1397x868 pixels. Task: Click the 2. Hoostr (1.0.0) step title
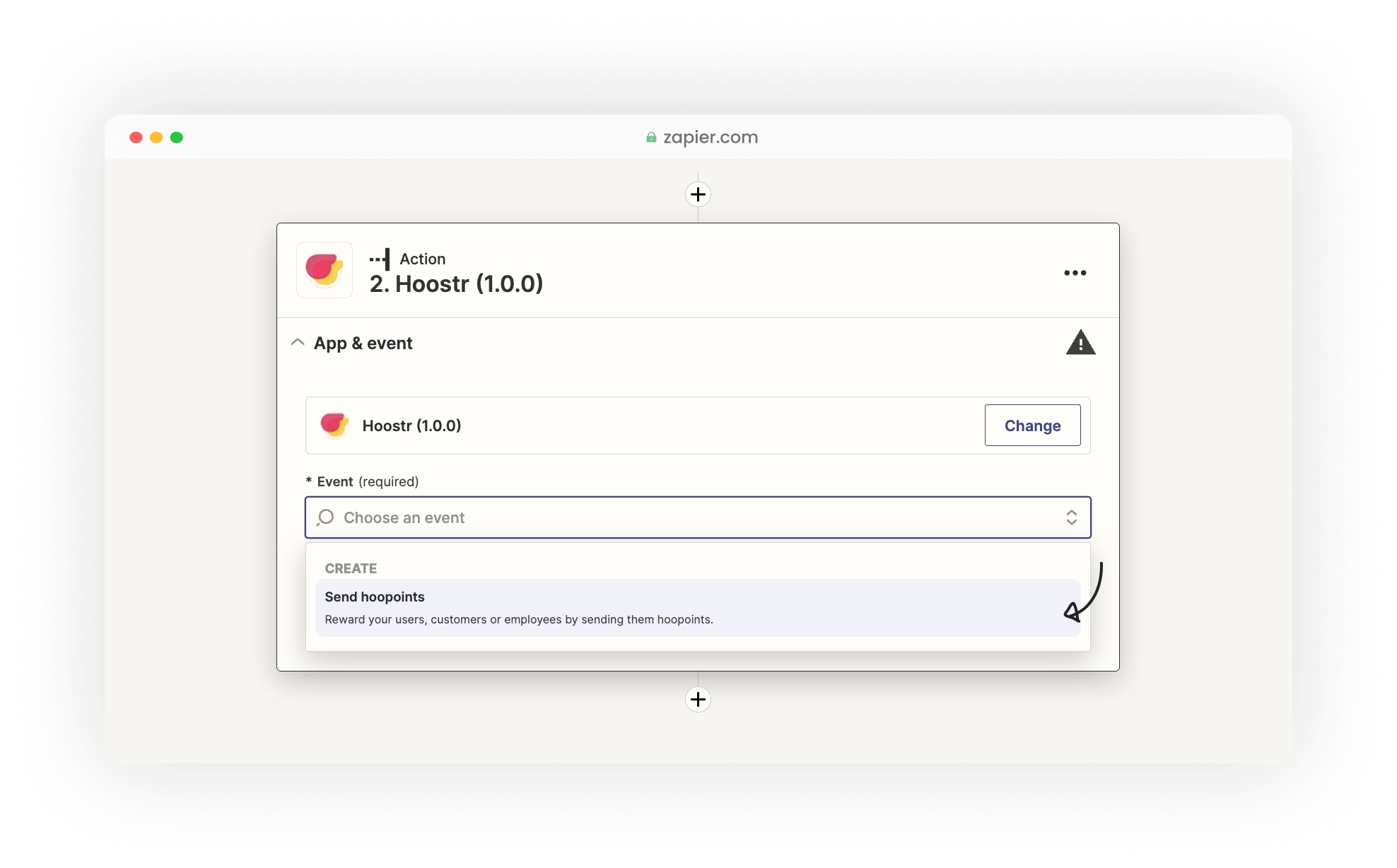456,284
